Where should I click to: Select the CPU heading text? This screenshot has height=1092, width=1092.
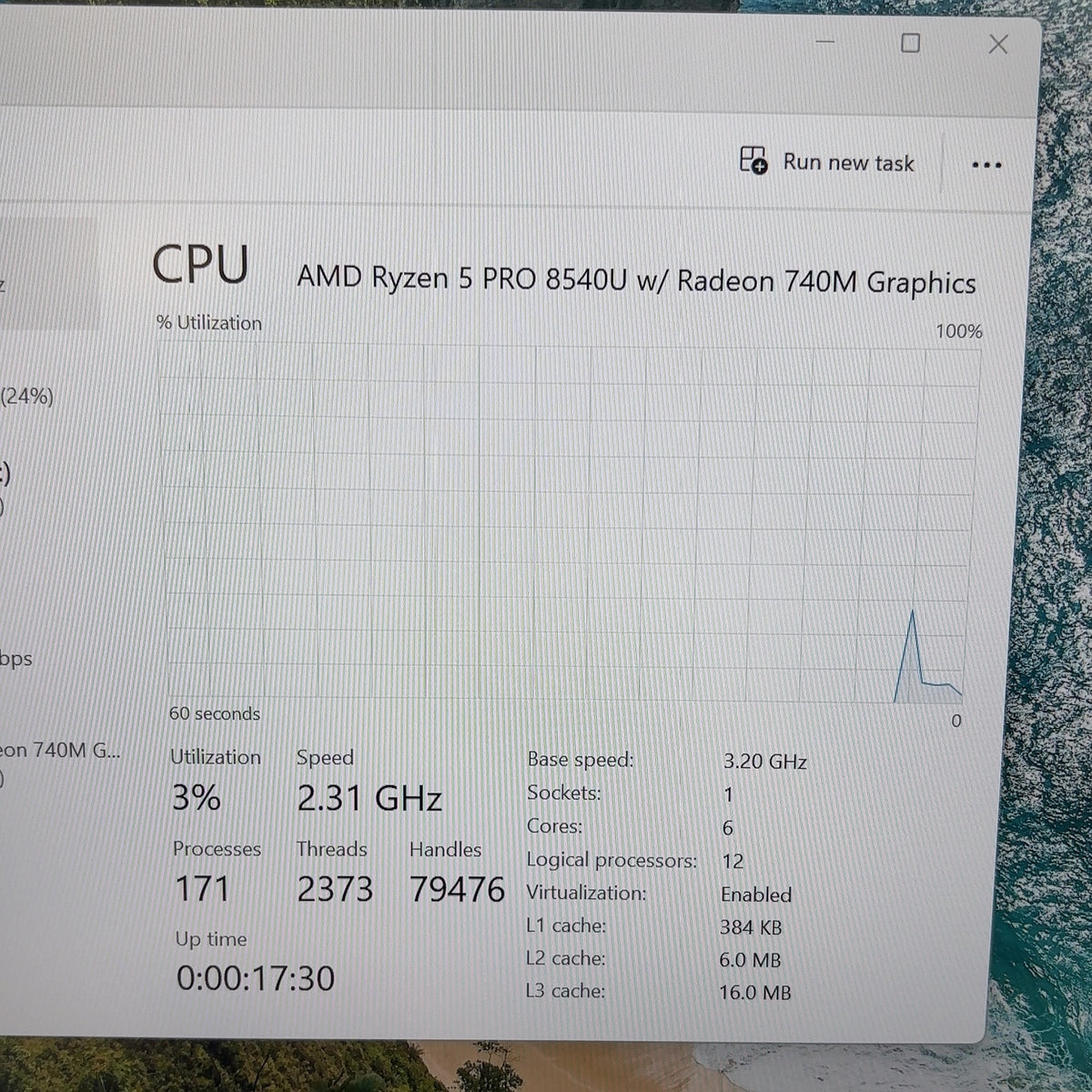point(200,265)
